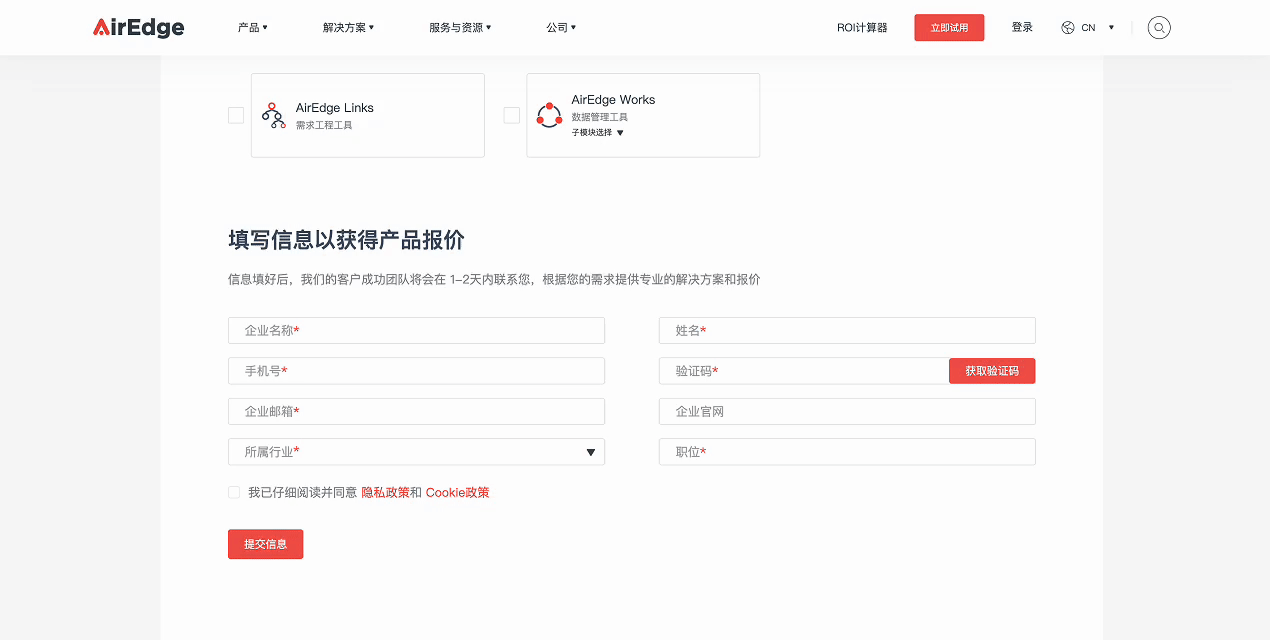This screenshot has width=1270, height=640.
Task: Focus the 企业官网 input field
Action: point(847,411)
